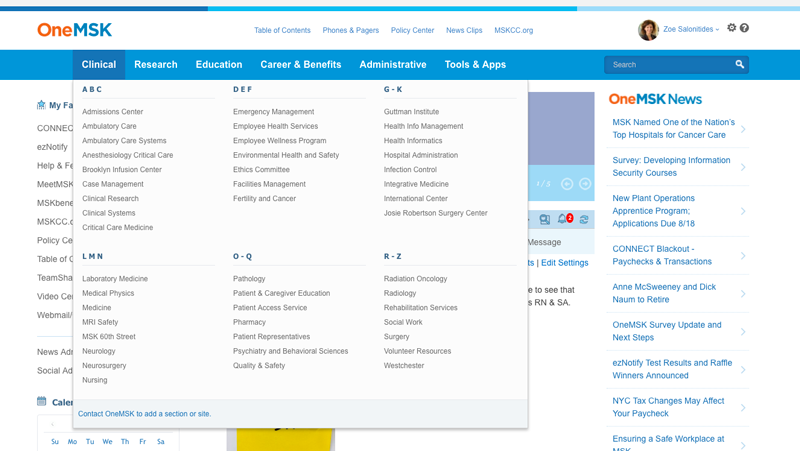Click the calendar icon in sidebar
The height and width of the screenshot is (451, 800).
pyautogui.click(x=41, y=402)
